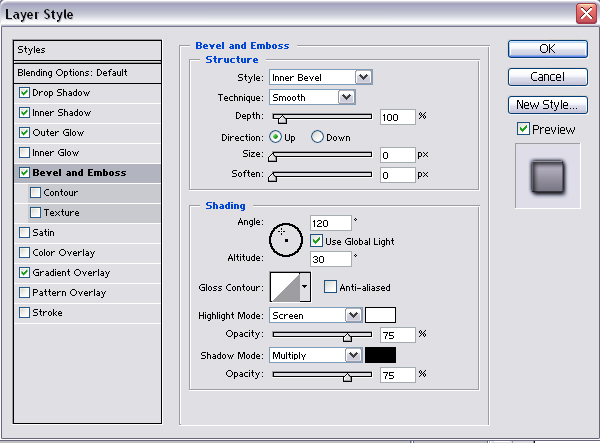
Task: Click the style preview thumbnail
Action: 547,176
